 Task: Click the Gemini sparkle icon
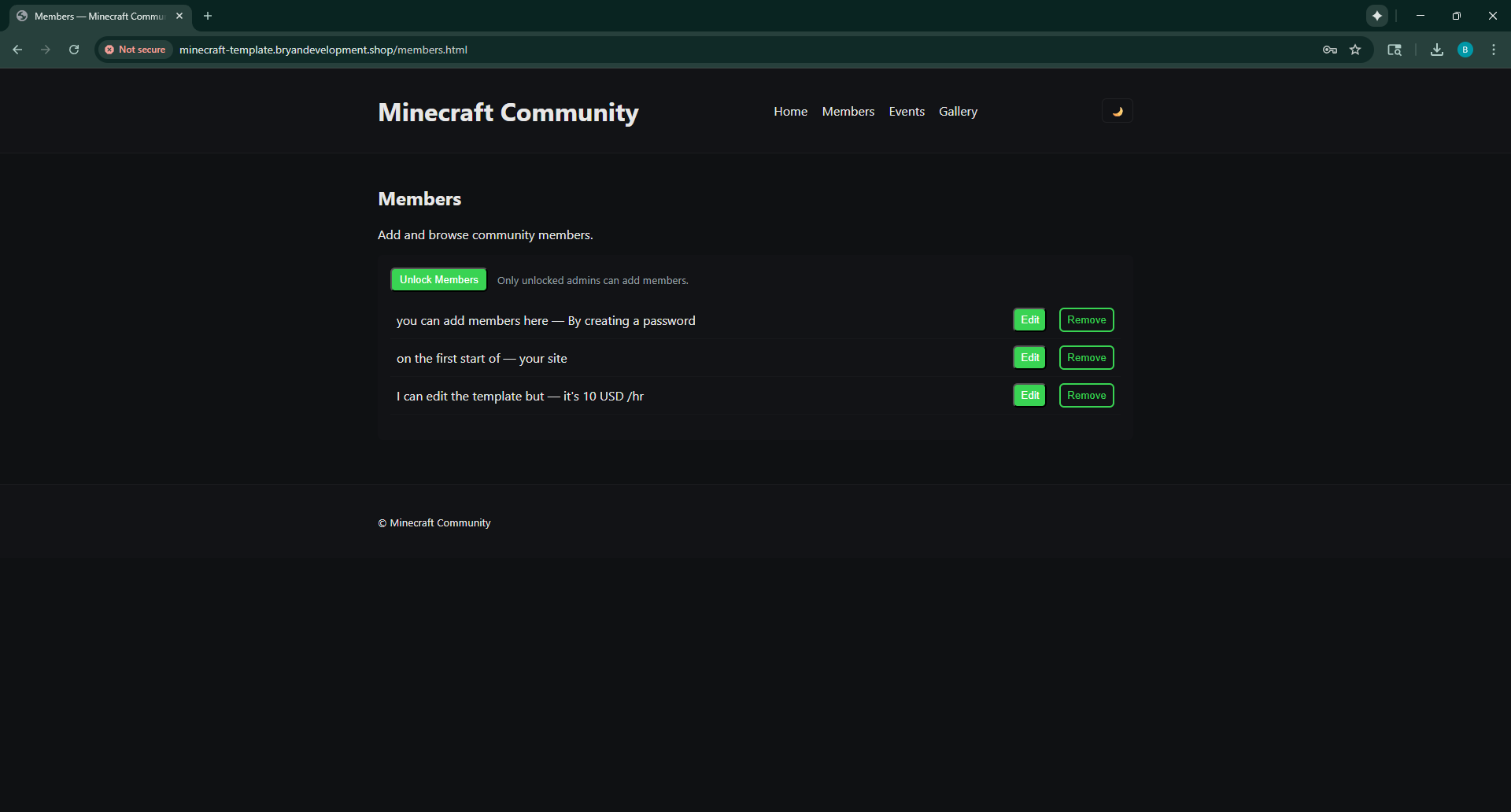tap(1377, 16)
